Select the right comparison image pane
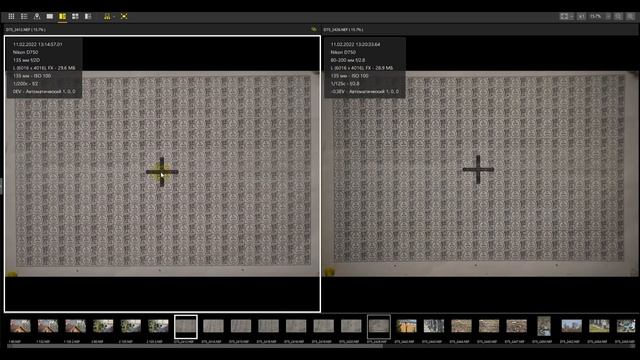640x360 pixels. pos(481,174)
